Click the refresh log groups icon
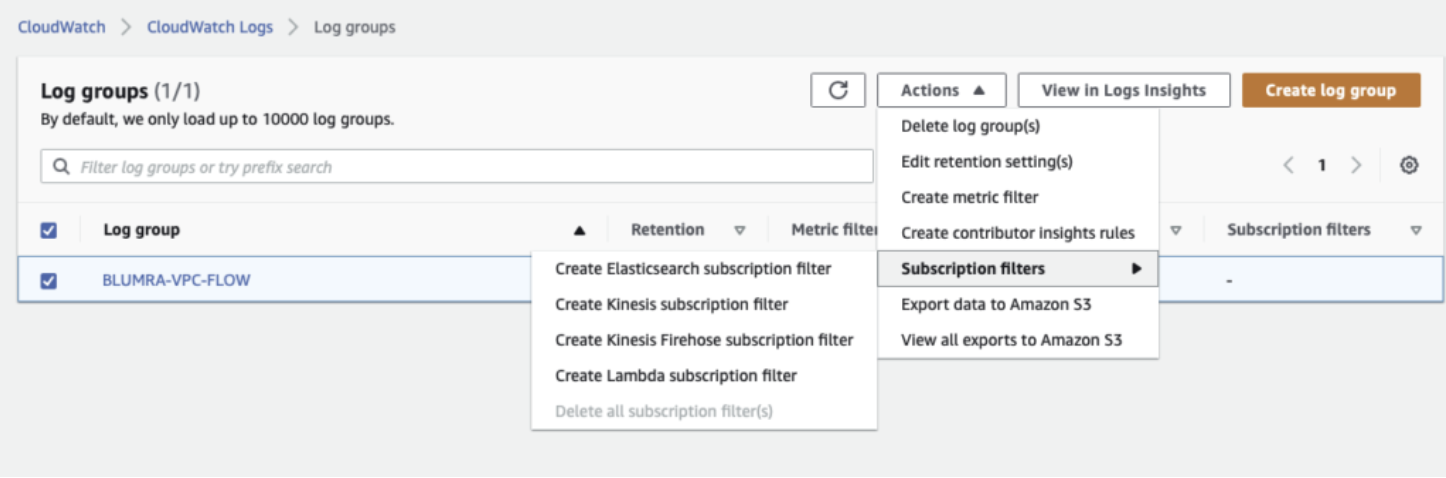Viewport: 1446px width, 478px height. (838, 90)
